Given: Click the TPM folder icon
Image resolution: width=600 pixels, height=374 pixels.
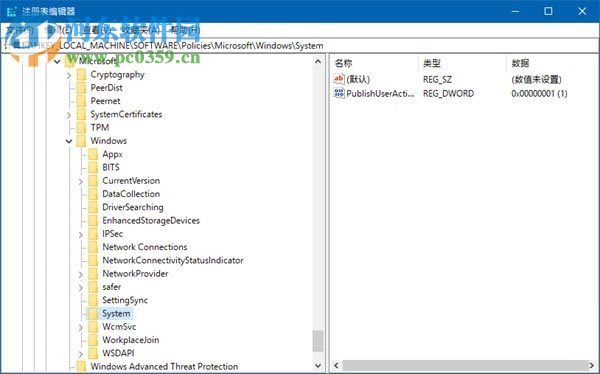Looking at the screenshot, I should [x=81, y=127].
